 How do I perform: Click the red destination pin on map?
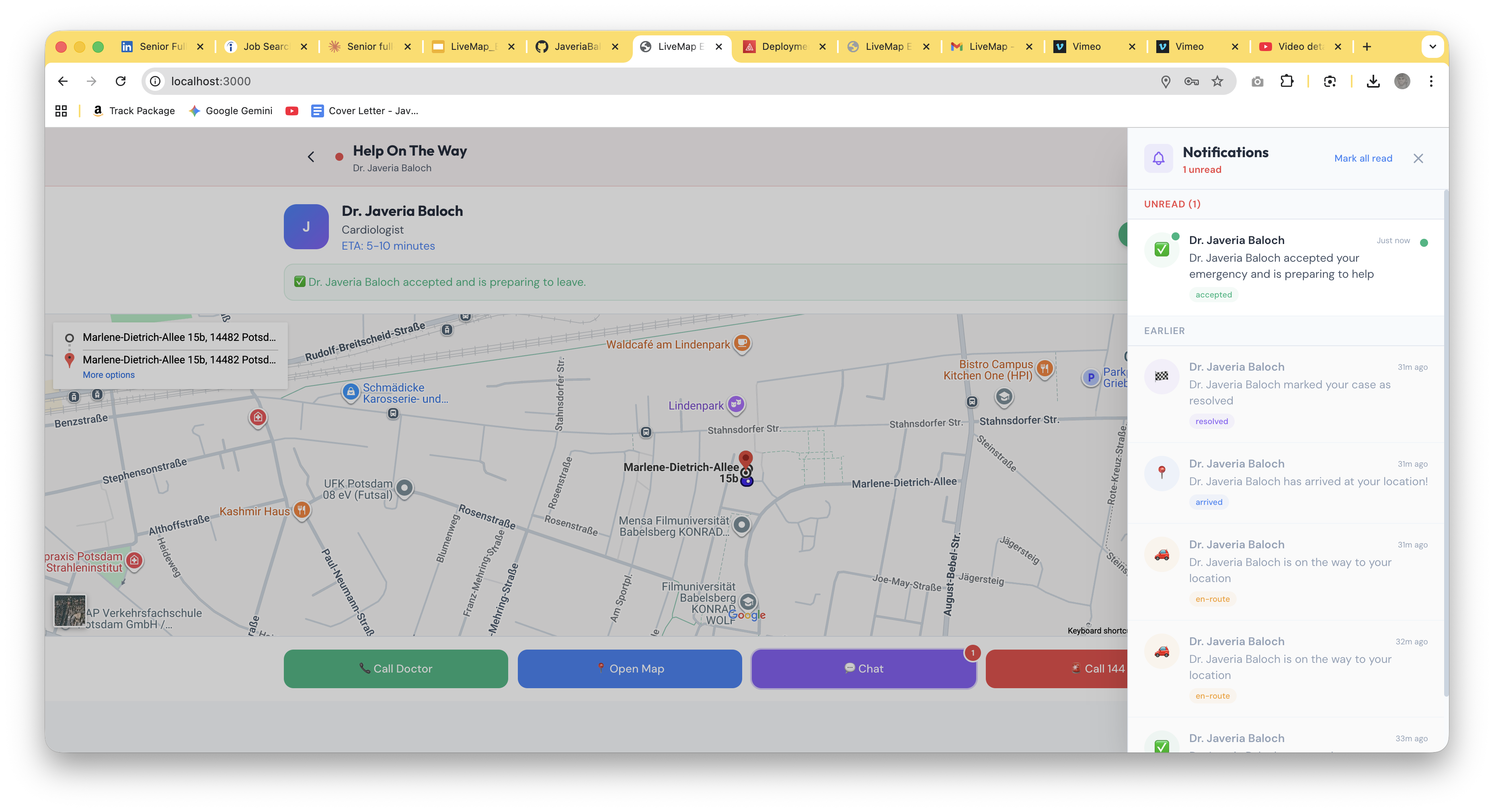pos(746,459)
